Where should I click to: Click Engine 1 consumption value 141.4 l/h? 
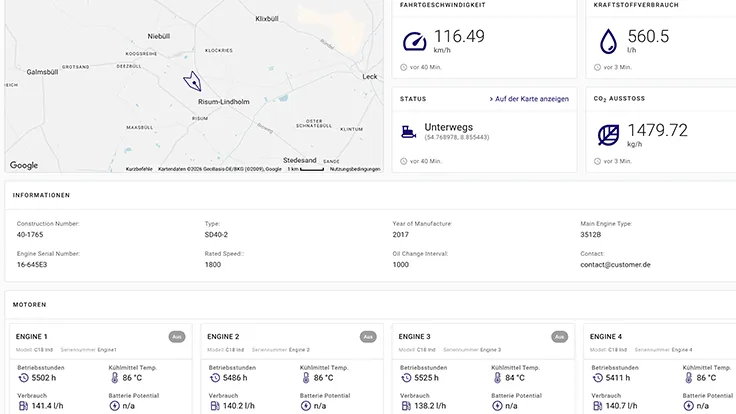tap(47, 406)
